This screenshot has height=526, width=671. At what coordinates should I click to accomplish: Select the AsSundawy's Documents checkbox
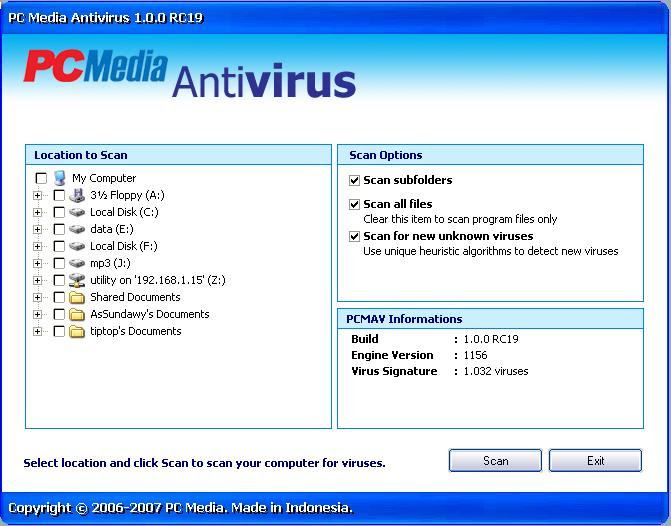click(x=59, y=314)
